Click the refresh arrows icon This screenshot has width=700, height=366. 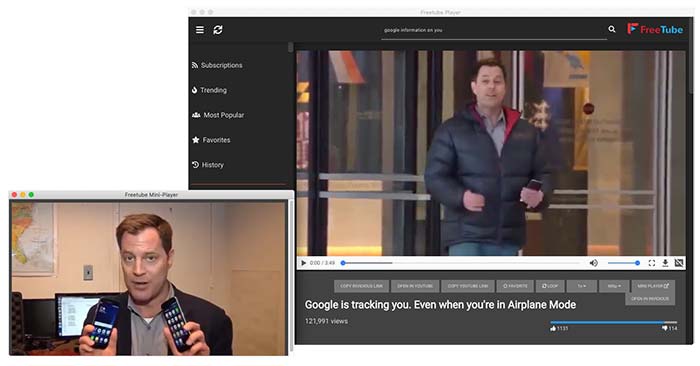pyautogui.click(x=217, y=30)
